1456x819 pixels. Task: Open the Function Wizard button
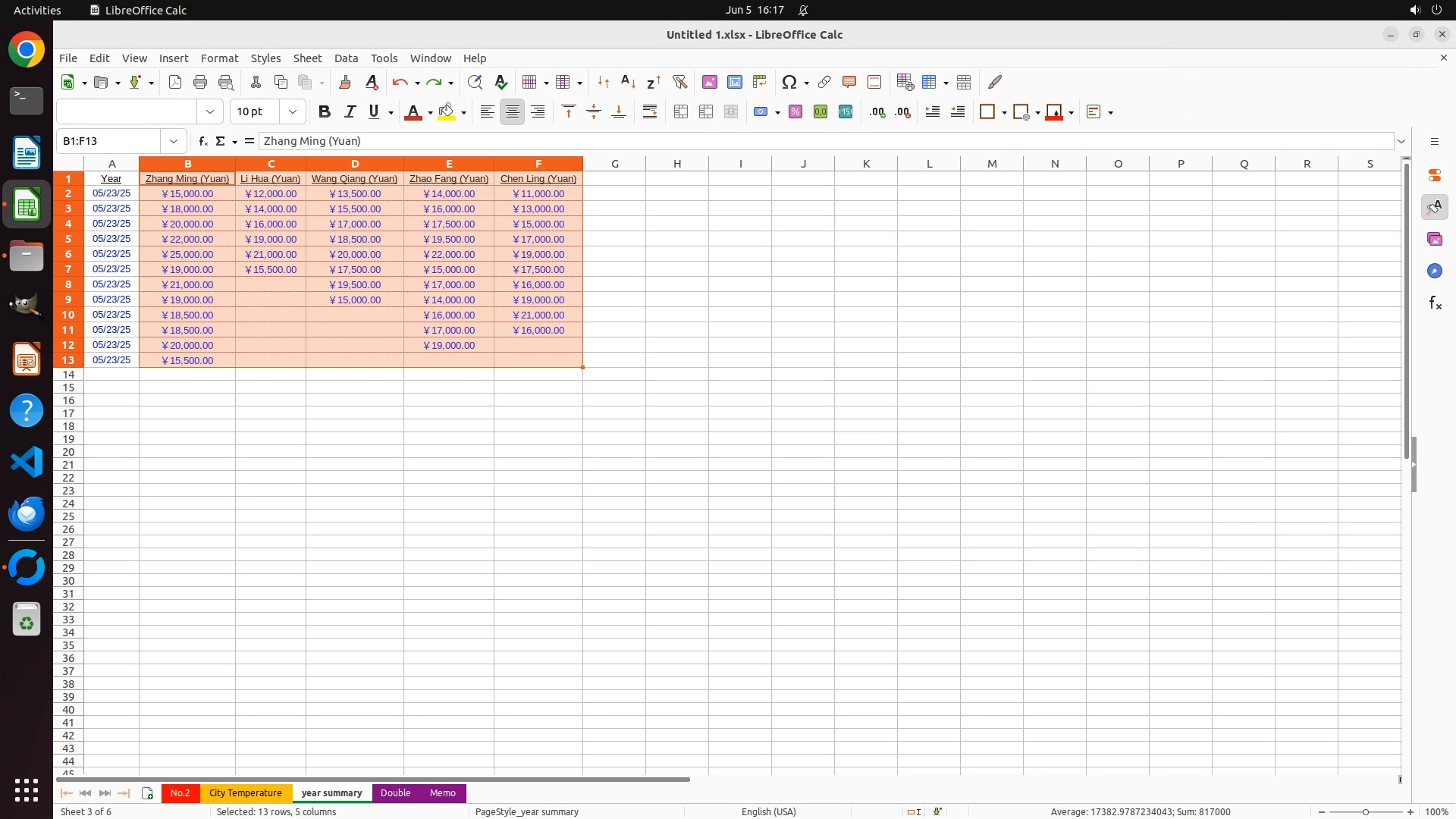(202, 141)
